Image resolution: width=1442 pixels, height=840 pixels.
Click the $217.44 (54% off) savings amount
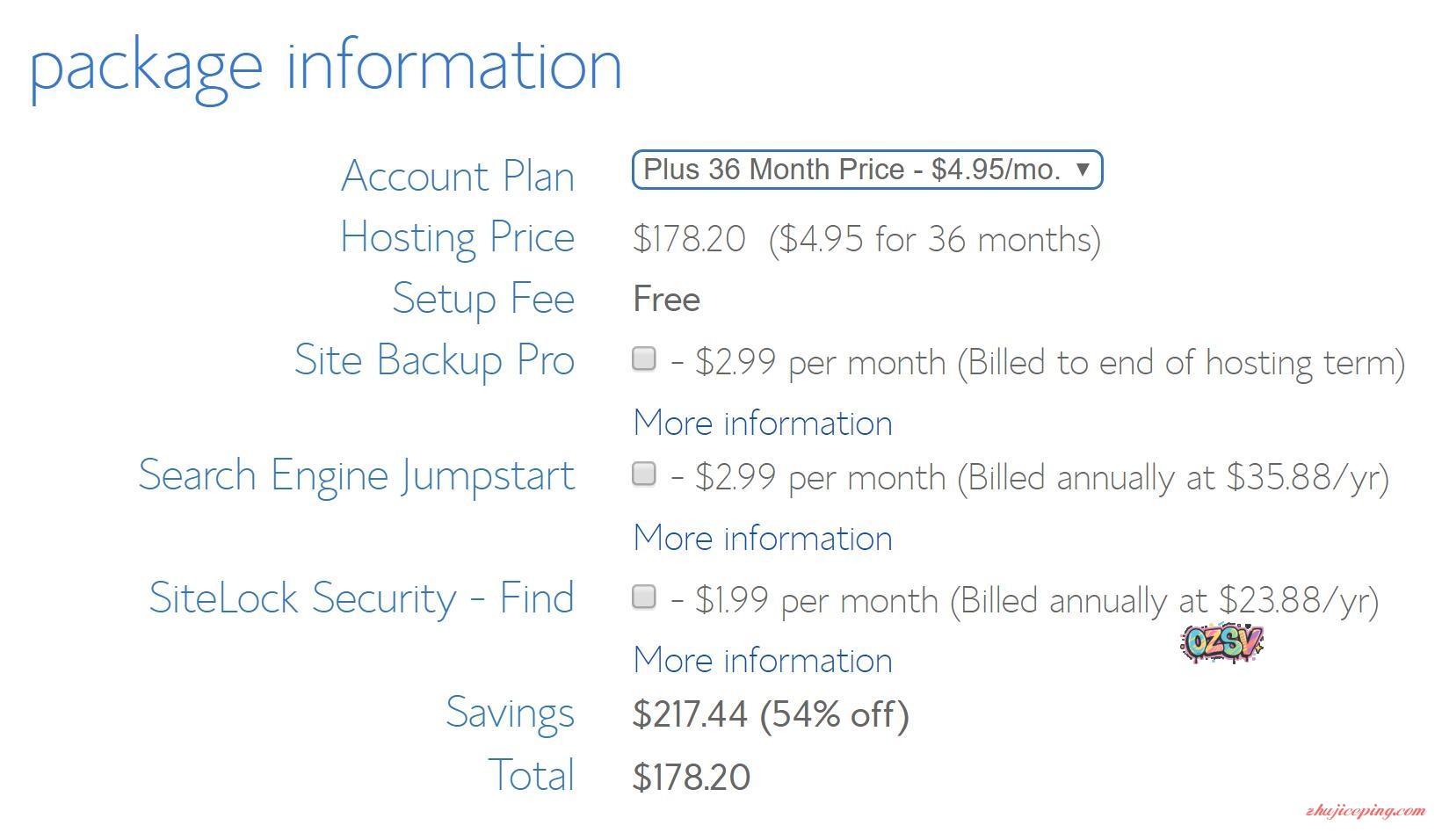771,714
